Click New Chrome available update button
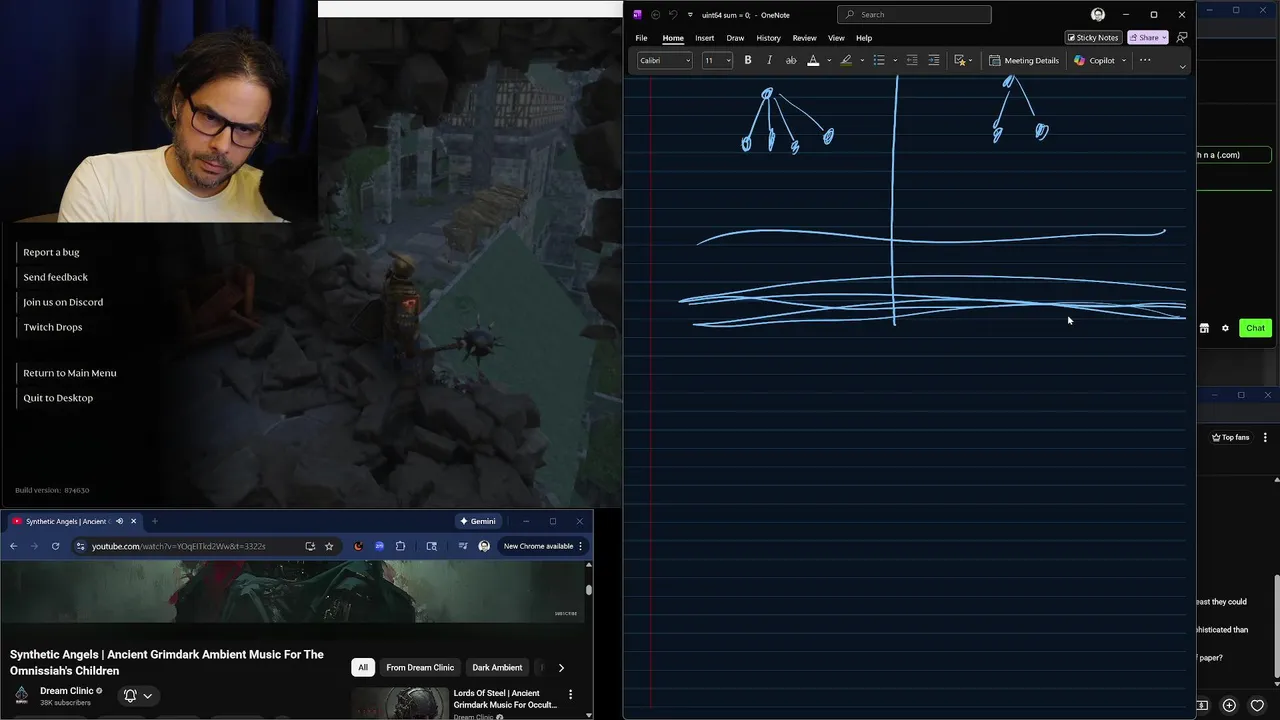This screenshot has width=1280, height=720. point(544,546)
